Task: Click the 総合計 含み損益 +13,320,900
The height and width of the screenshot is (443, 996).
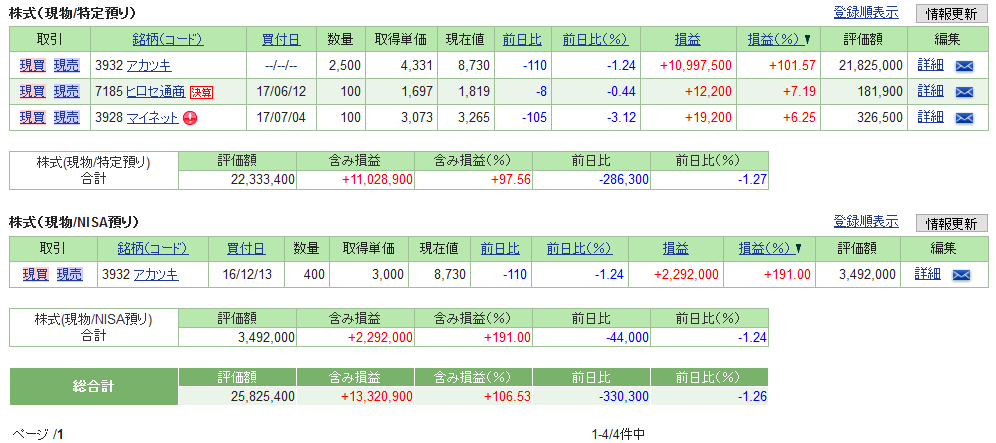Action: [377, 397]
